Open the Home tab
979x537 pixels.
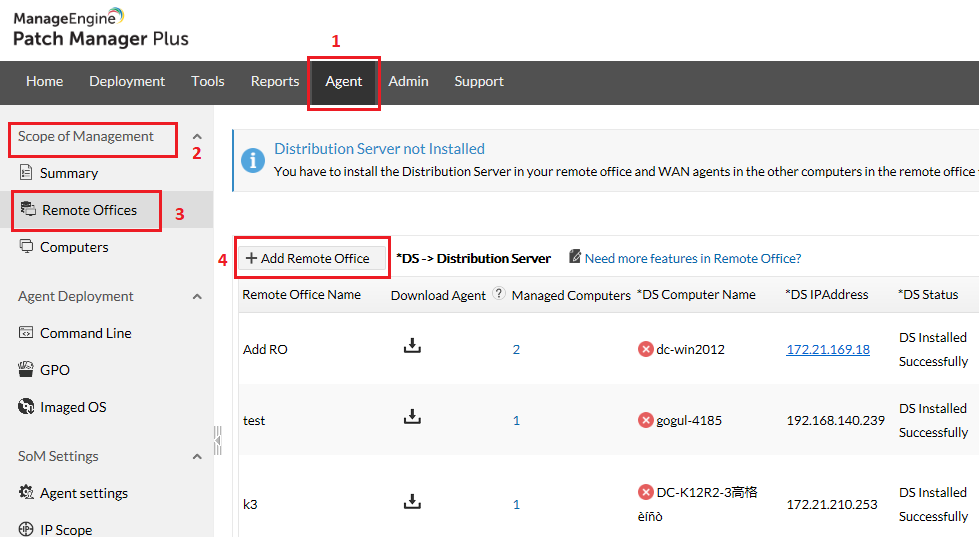pyautogui.click(x=44, y=81)
